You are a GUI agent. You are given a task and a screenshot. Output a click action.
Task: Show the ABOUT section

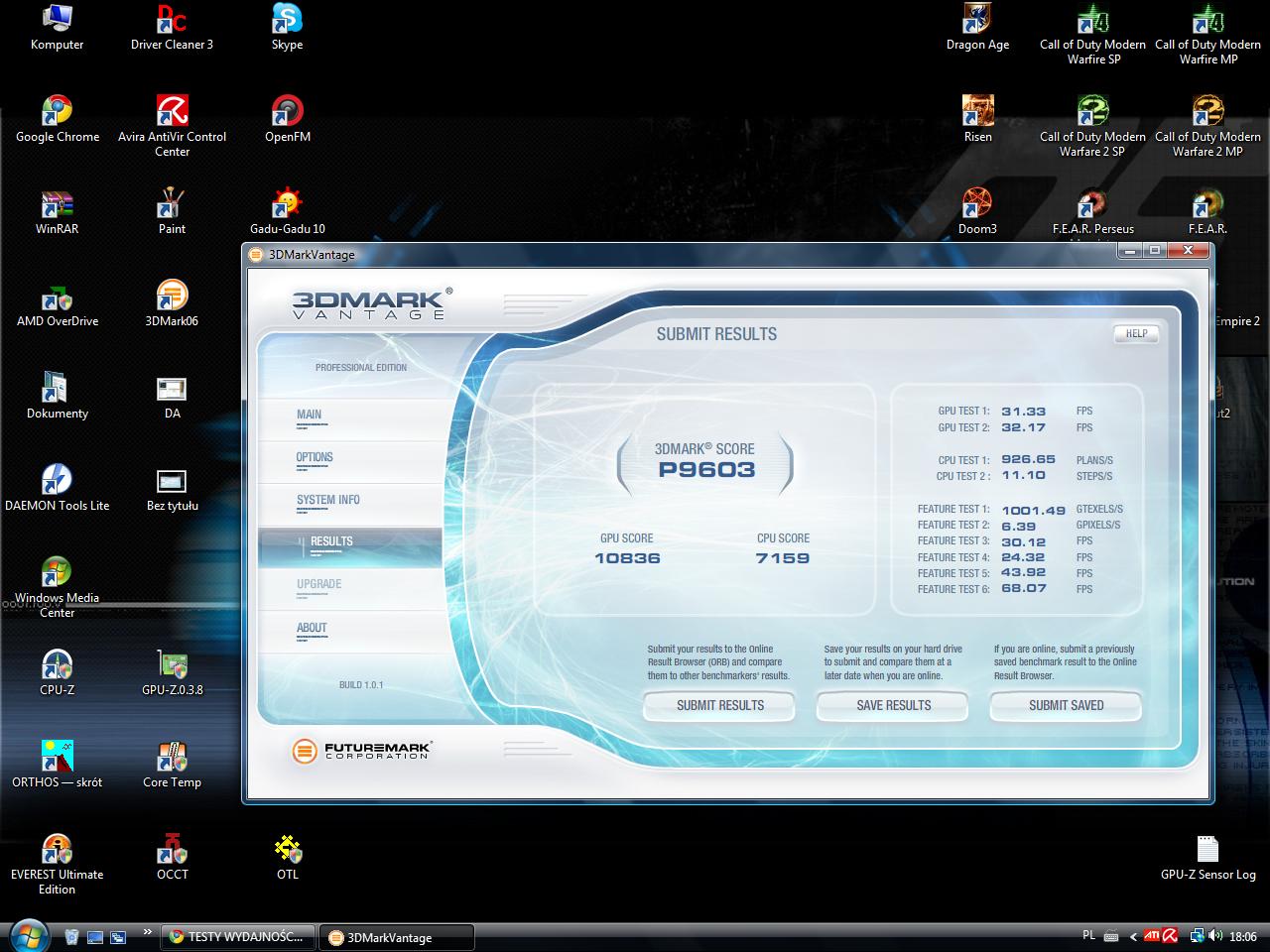pos(349,632)
